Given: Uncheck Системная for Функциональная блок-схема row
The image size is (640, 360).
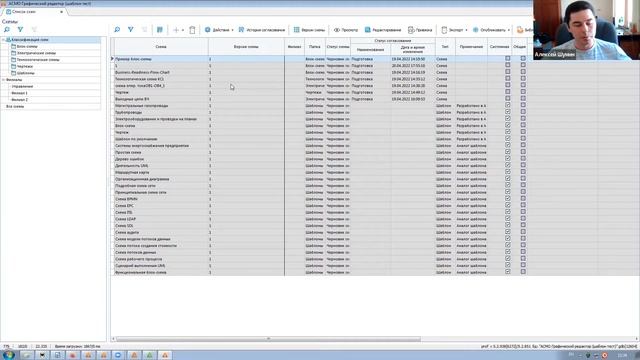Looking at the screenshot, I should point(507,272).
